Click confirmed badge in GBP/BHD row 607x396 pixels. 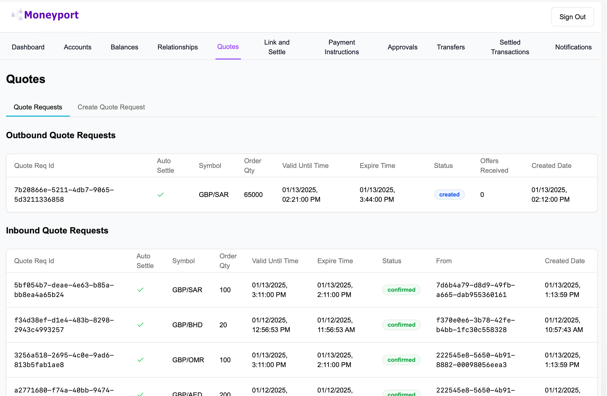point(401,325)
